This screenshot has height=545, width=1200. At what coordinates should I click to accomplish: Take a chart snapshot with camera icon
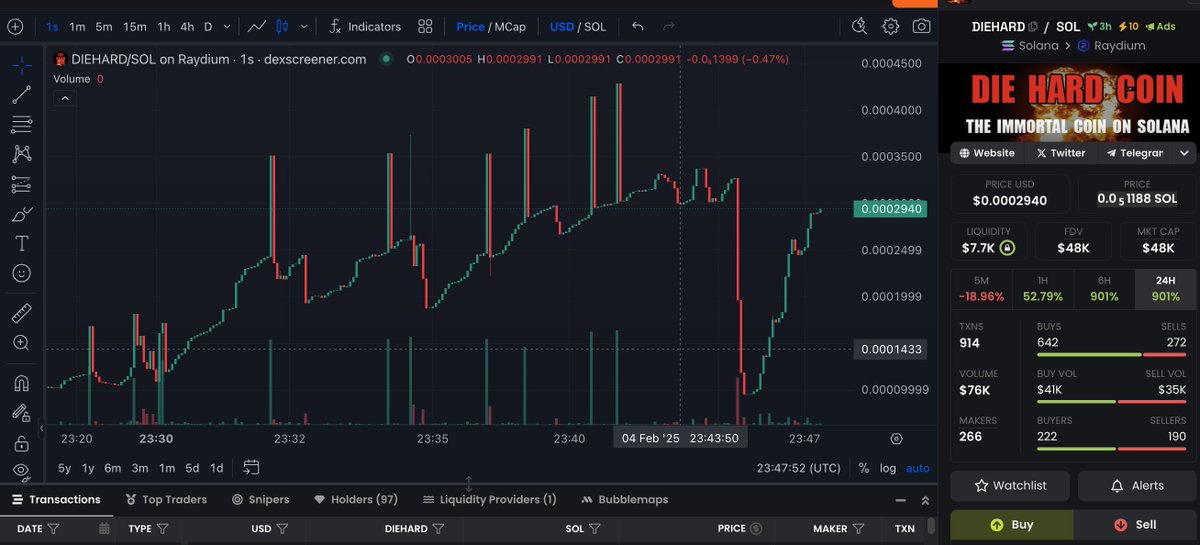pos(921,27)
